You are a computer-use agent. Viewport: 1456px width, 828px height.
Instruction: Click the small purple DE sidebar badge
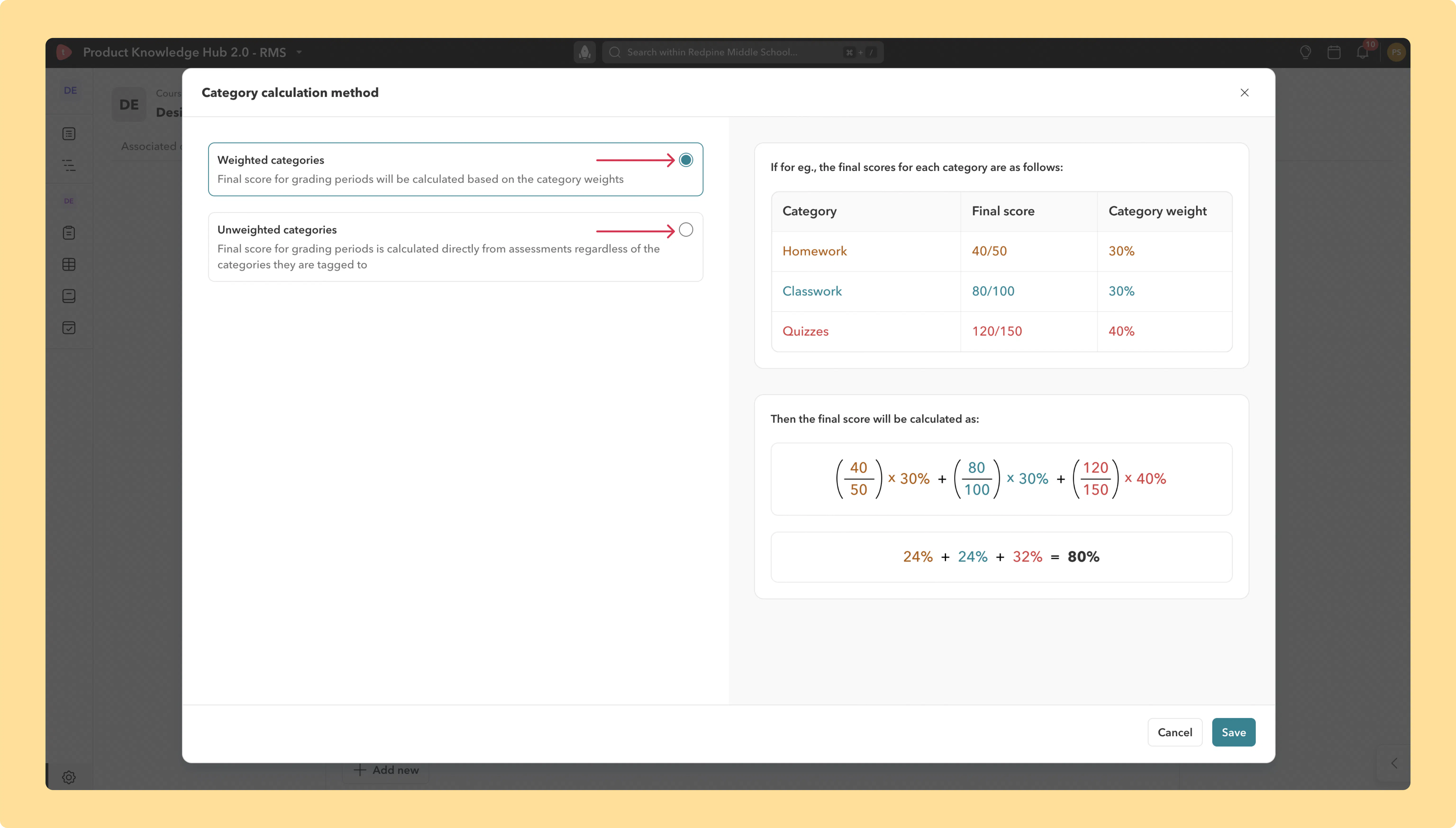click(69, 201)
